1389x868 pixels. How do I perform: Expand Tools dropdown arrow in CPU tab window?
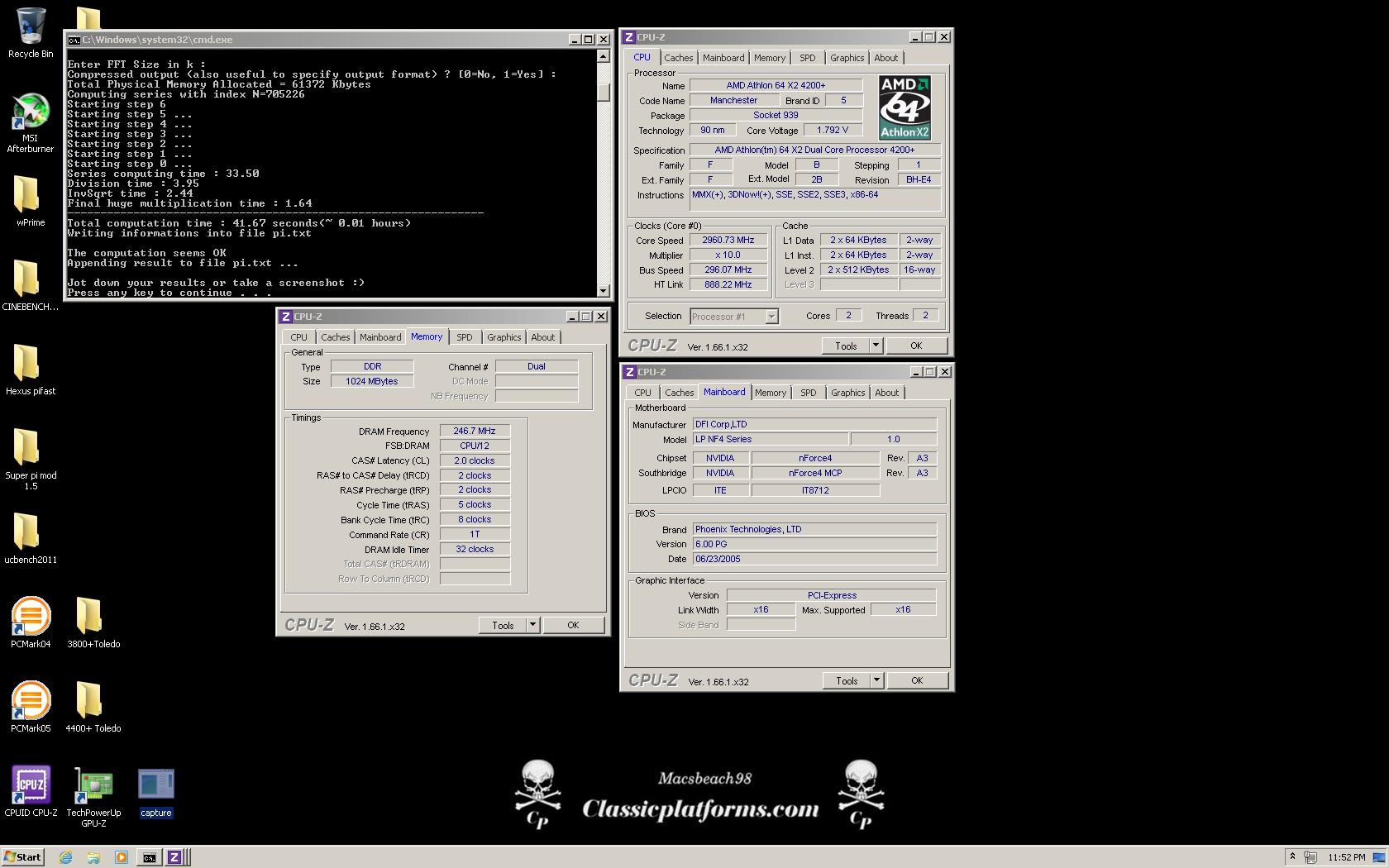[x=876, y=346]
